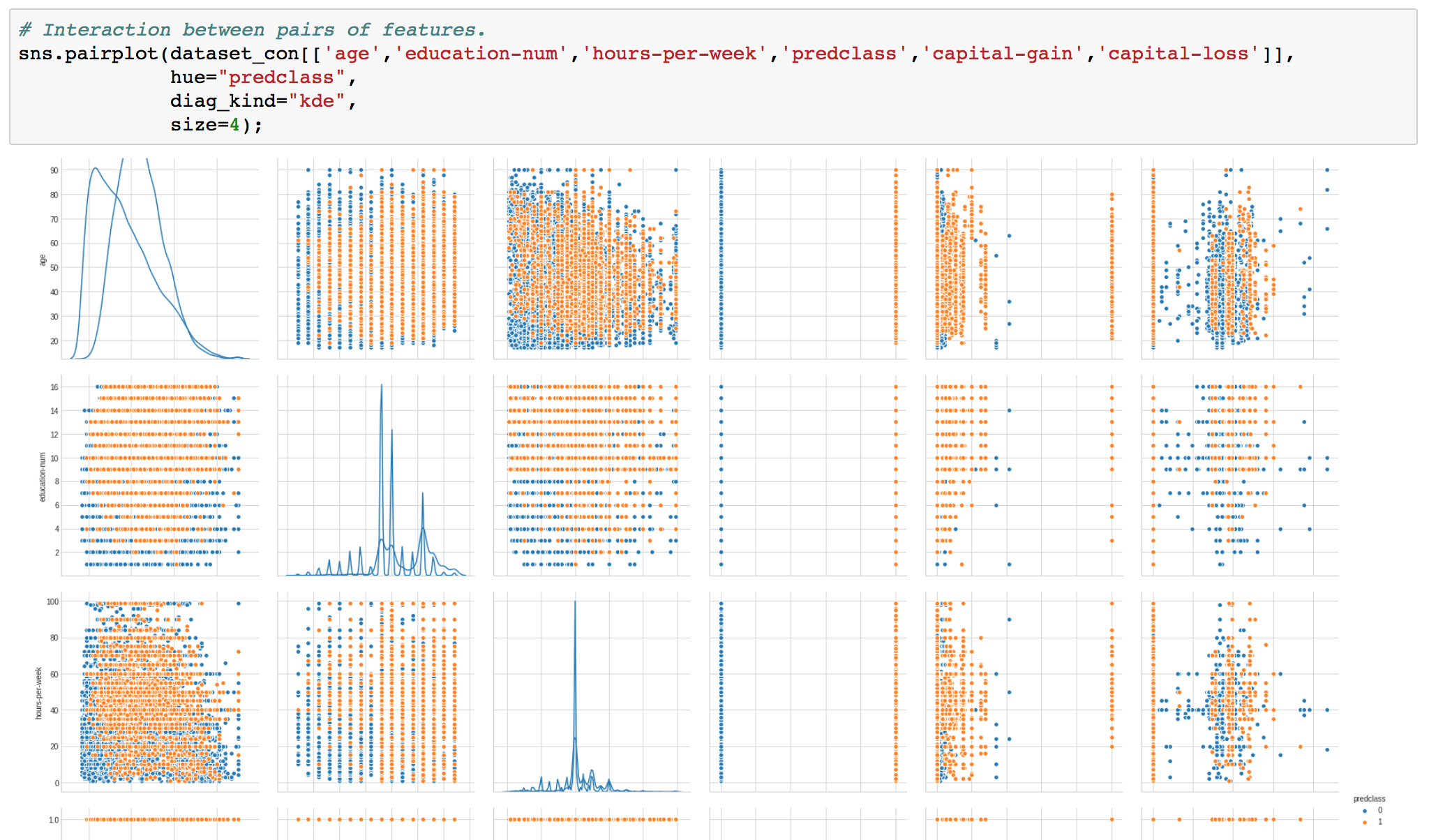Click the hue="predclass" argument line

[264, 77]
